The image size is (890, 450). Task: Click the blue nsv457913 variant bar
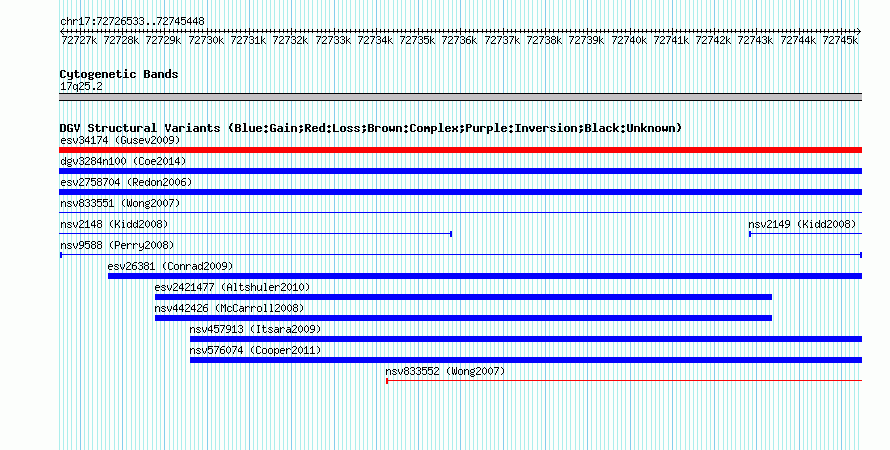click(x=526, y=339)
